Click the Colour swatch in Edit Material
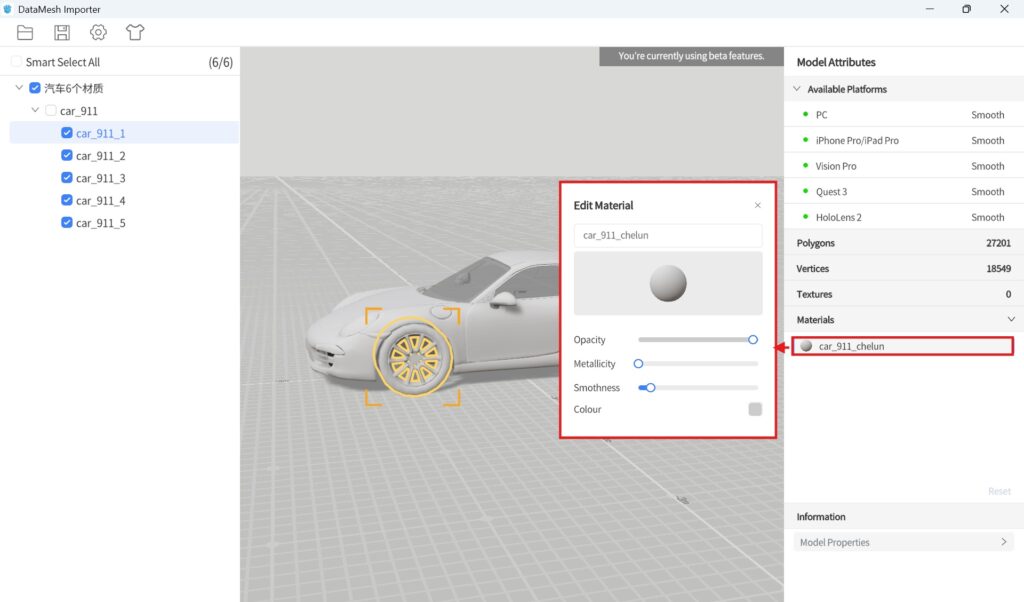The width and height of the screenshot is (1024, 602). click(x=755, y=409)
